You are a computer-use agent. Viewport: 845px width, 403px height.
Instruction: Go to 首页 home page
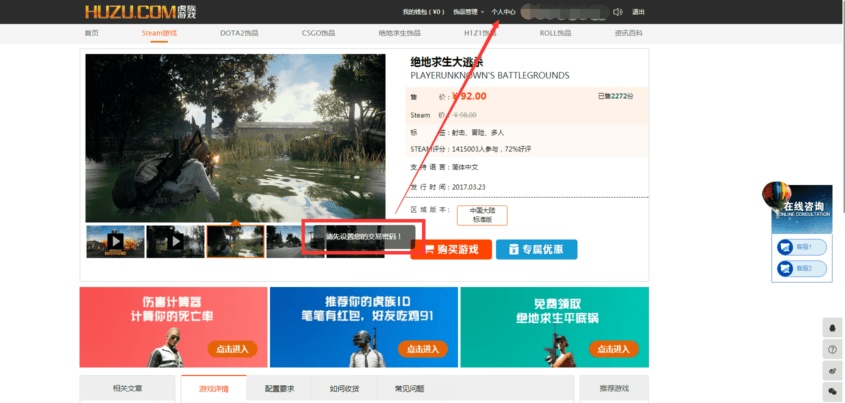92,33
